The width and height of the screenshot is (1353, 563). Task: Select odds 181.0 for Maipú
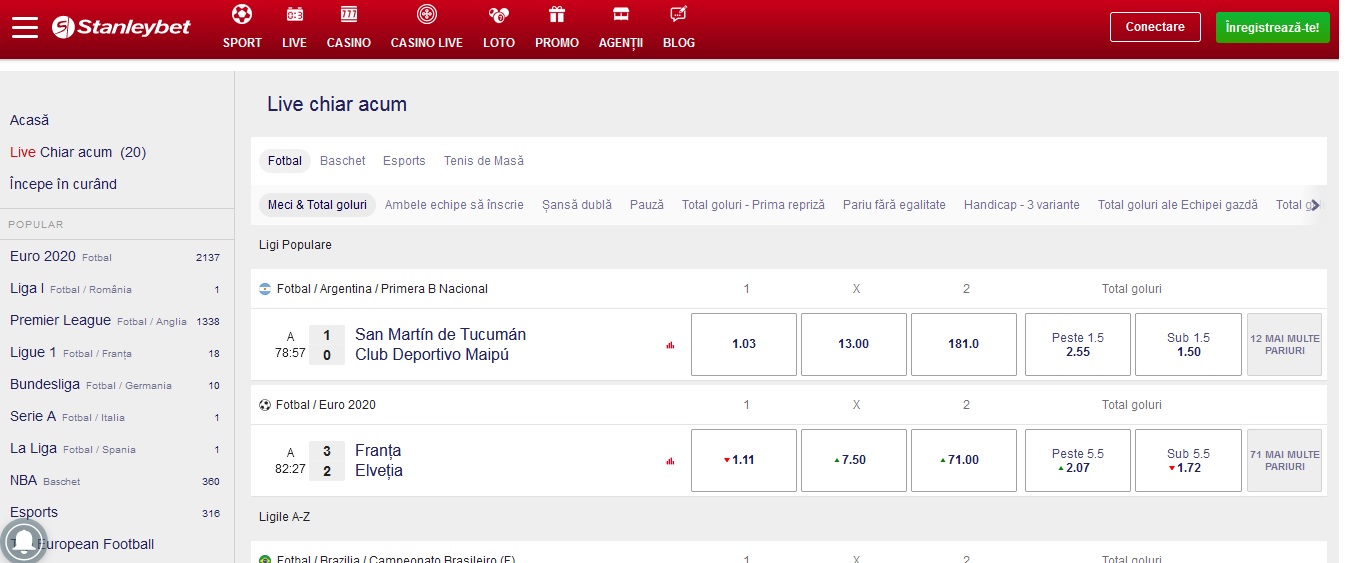964,344
